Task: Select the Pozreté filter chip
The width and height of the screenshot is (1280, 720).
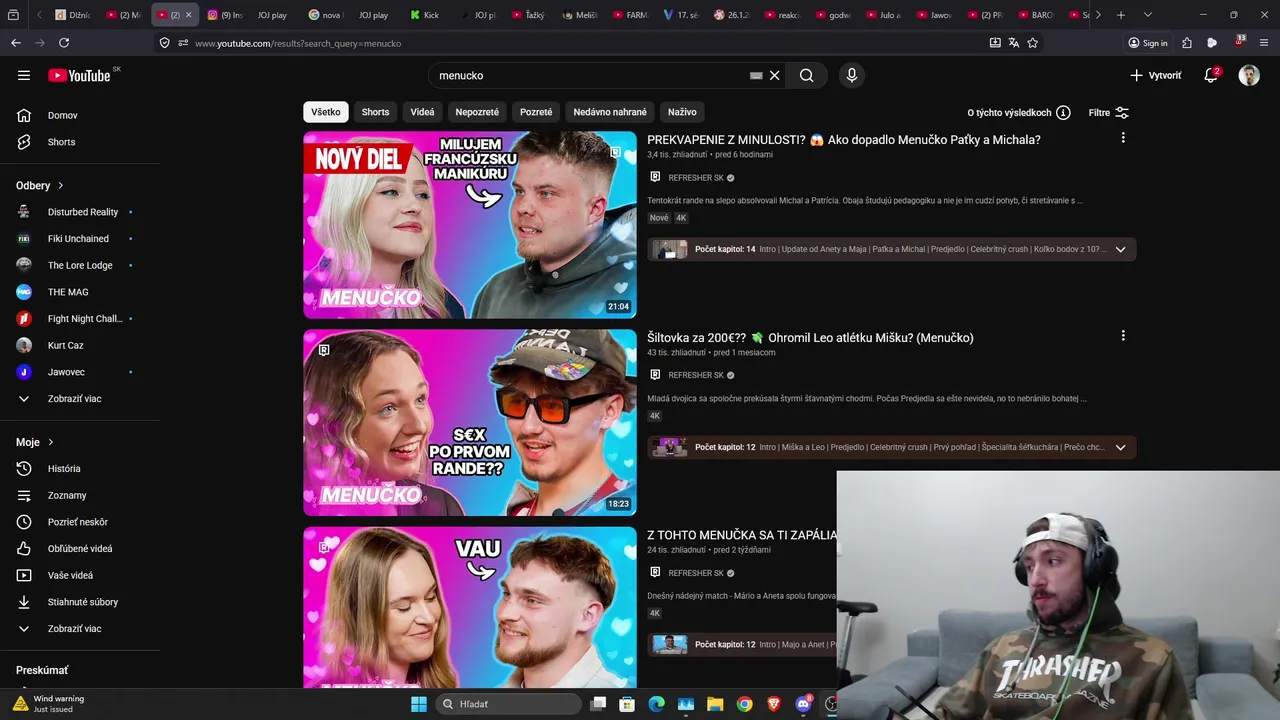Action: click(536, 112)
